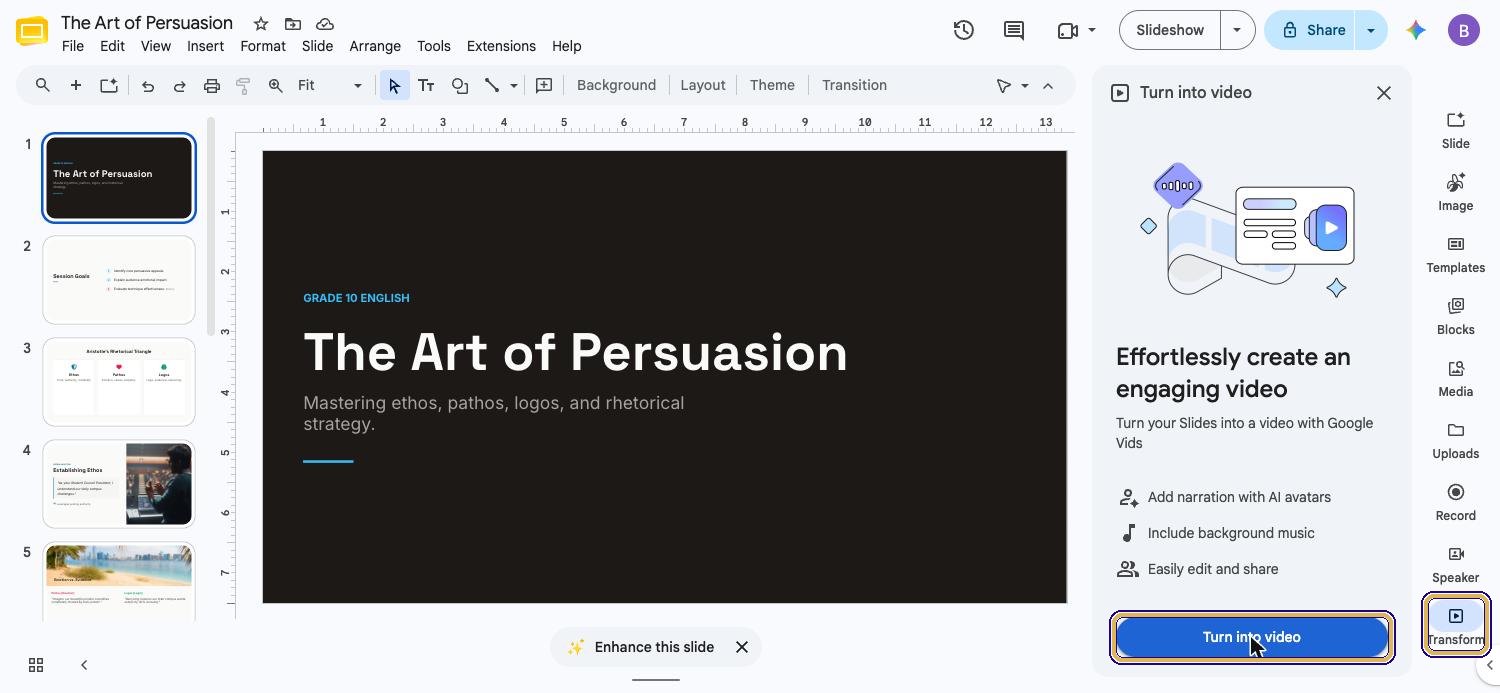Screen dimensions: 1500x693
Task: Switch to grid view icon
Action: [36, 665]
